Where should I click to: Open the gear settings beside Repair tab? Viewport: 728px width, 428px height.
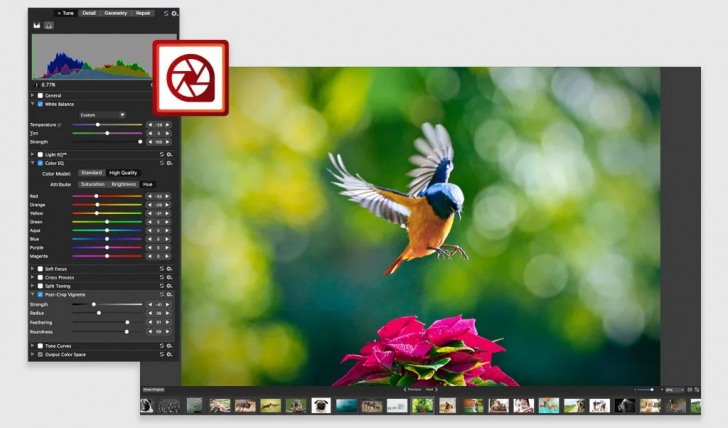pos(174,13)
